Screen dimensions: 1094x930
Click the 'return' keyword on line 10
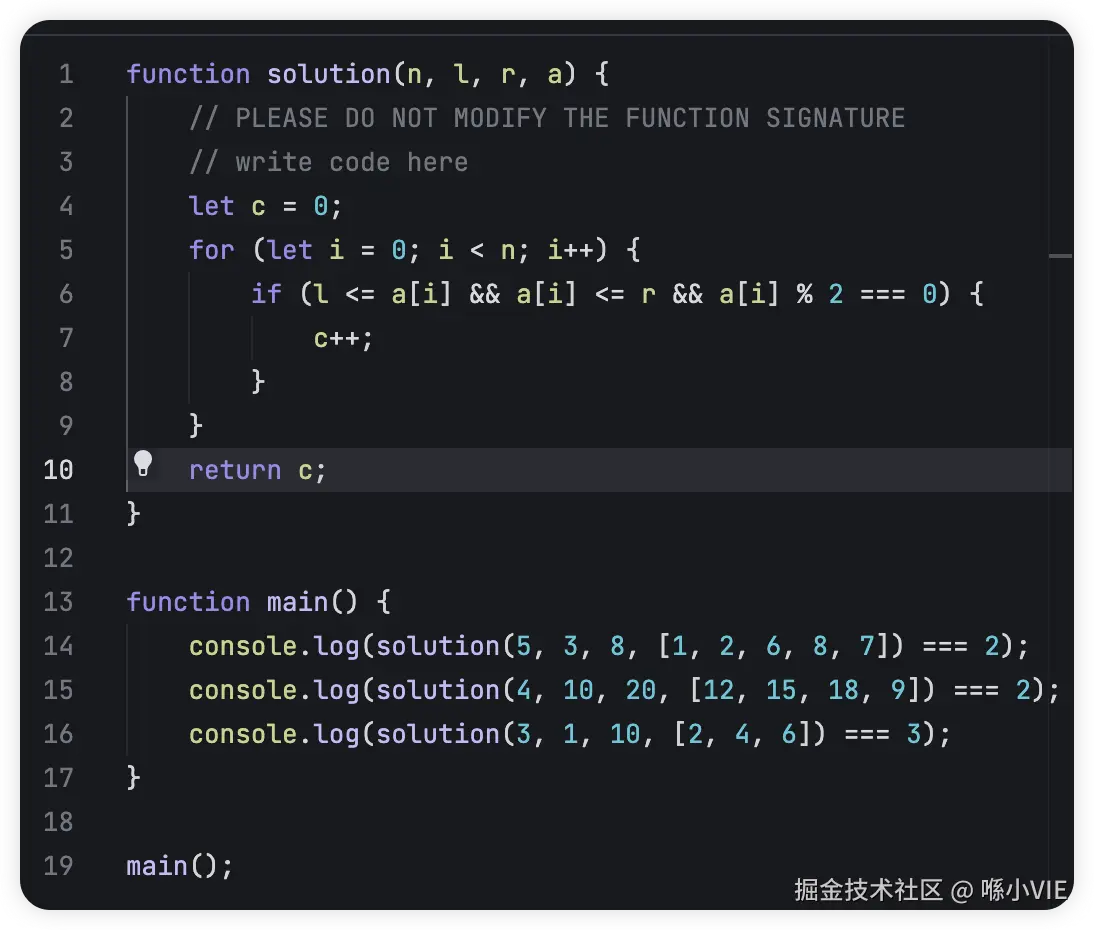click(235, 470)
